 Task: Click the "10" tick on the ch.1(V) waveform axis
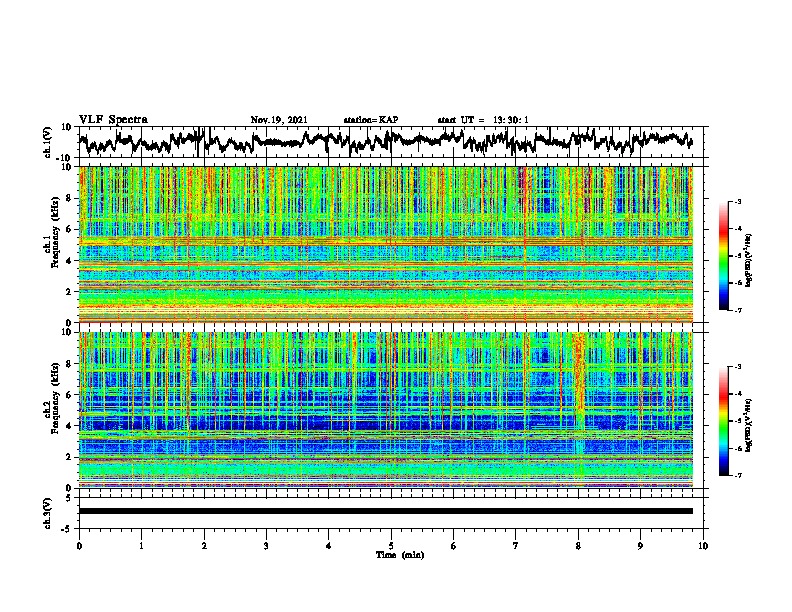pyautogui.click(x=67, y=127)
